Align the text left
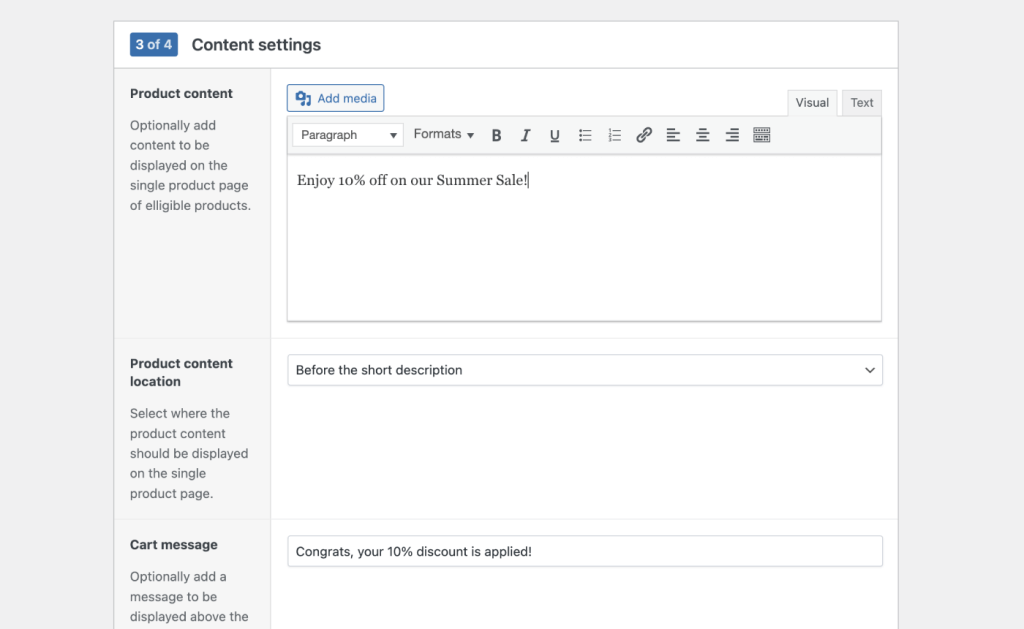Image resolution: width=1024 pixels, height=629 pixels. (x=672, y=135)
